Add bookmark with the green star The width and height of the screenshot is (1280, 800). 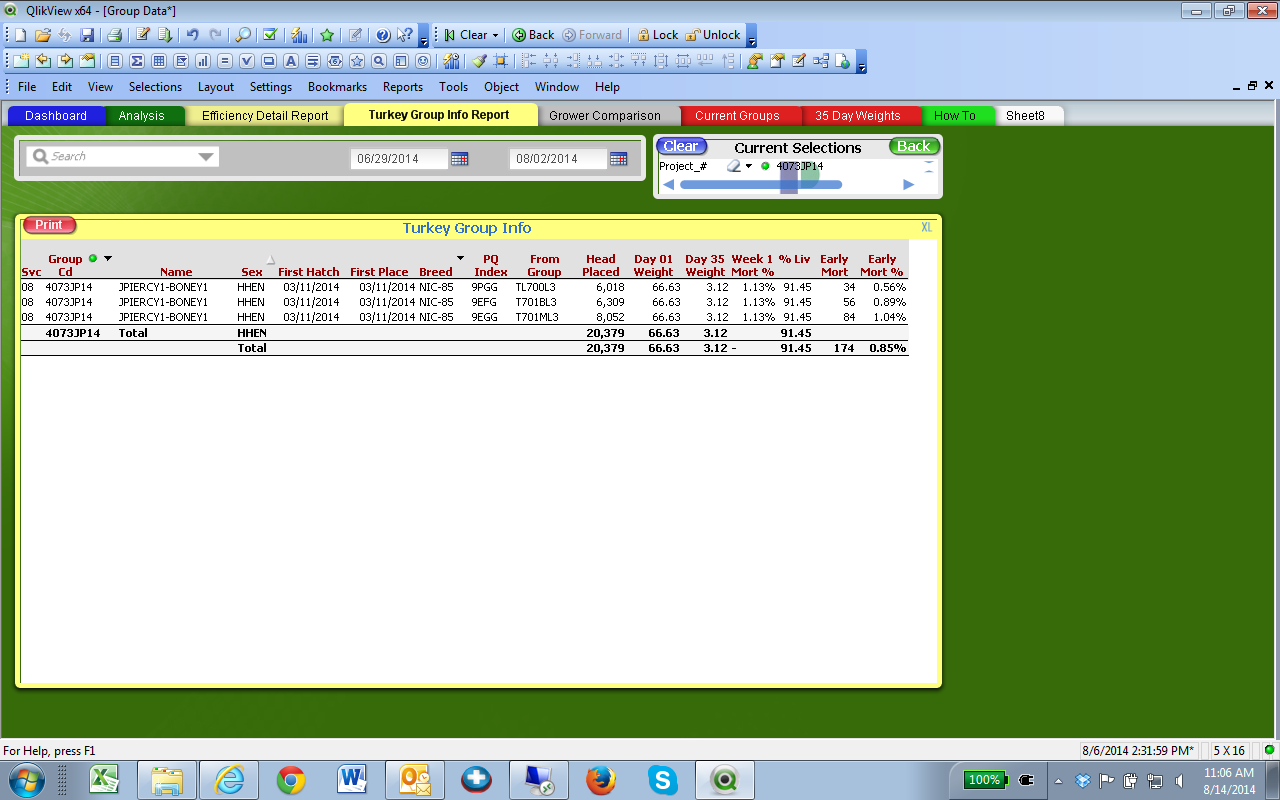pos(327,35)
